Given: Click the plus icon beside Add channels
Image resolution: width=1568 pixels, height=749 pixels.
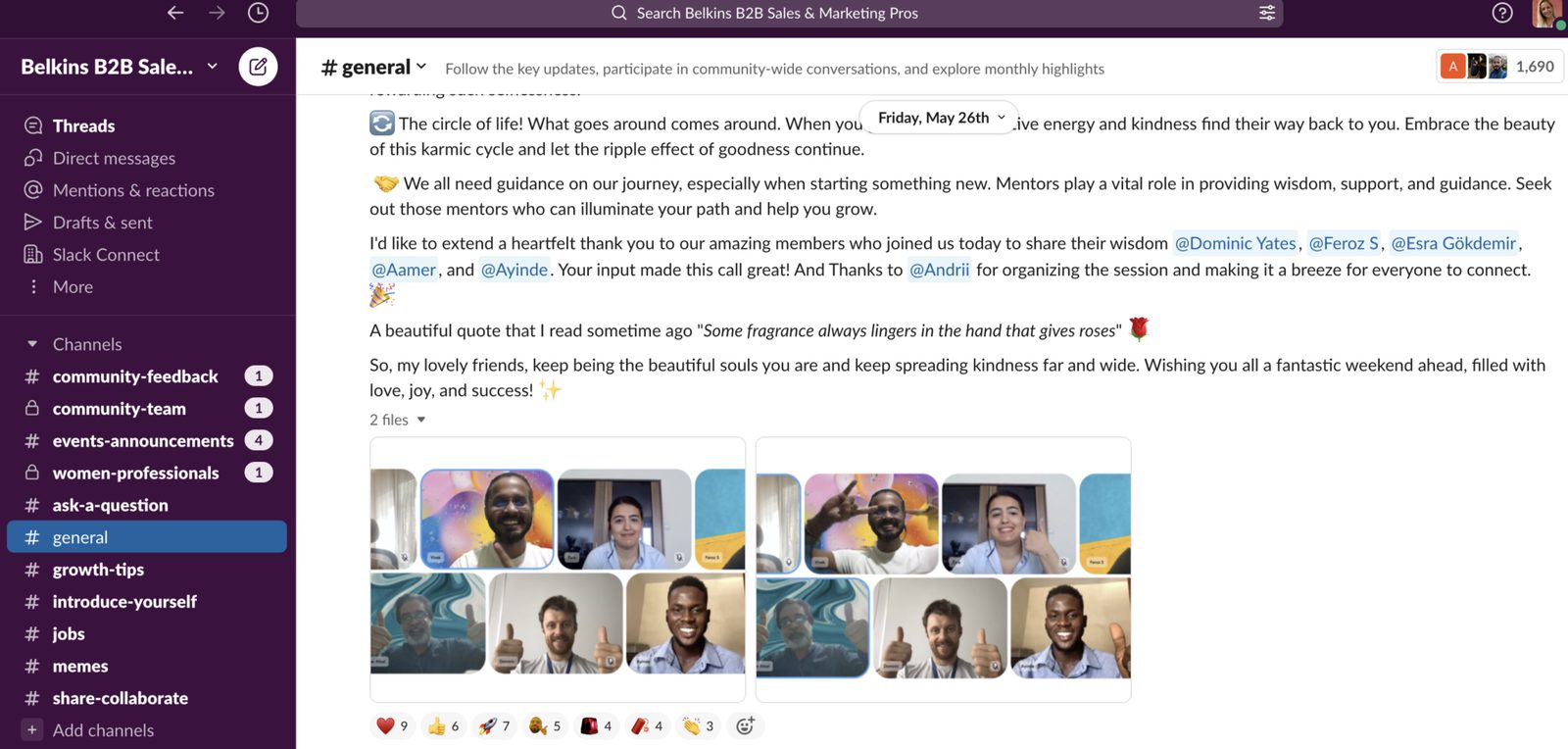Looking at the screenshot, I should [32, 730].
